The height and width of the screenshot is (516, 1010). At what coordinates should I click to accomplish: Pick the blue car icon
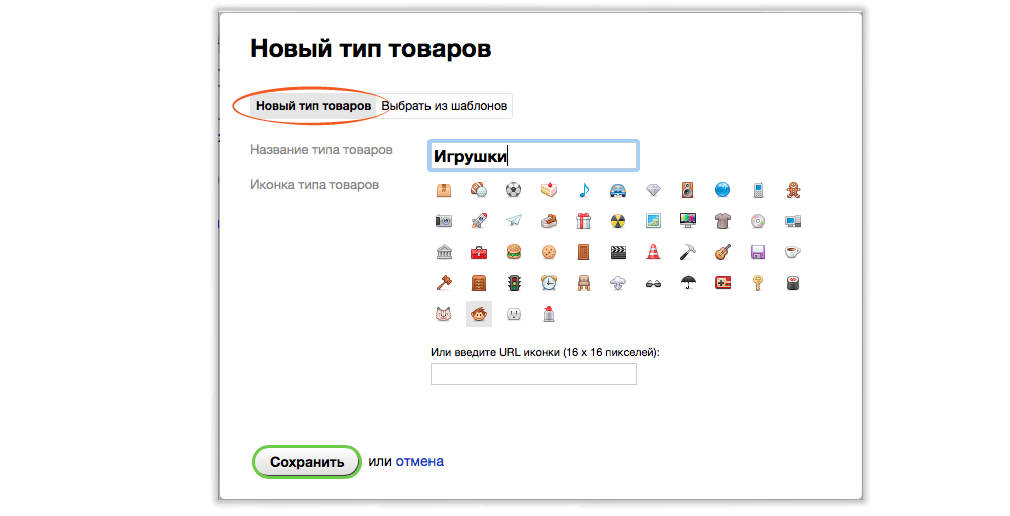(618, 190)
